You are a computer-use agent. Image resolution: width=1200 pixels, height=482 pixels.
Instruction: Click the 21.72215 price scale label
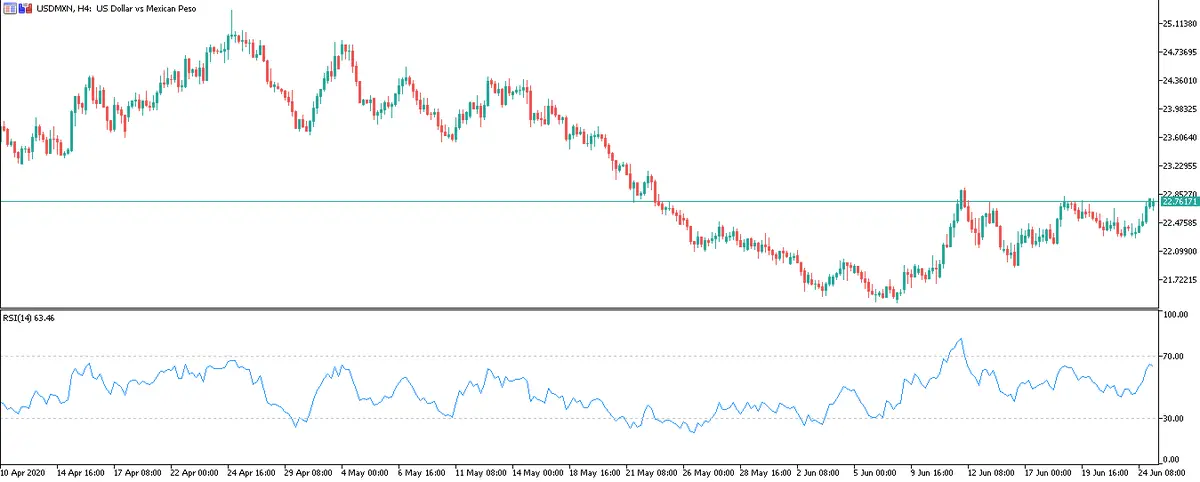[1173, 280]
